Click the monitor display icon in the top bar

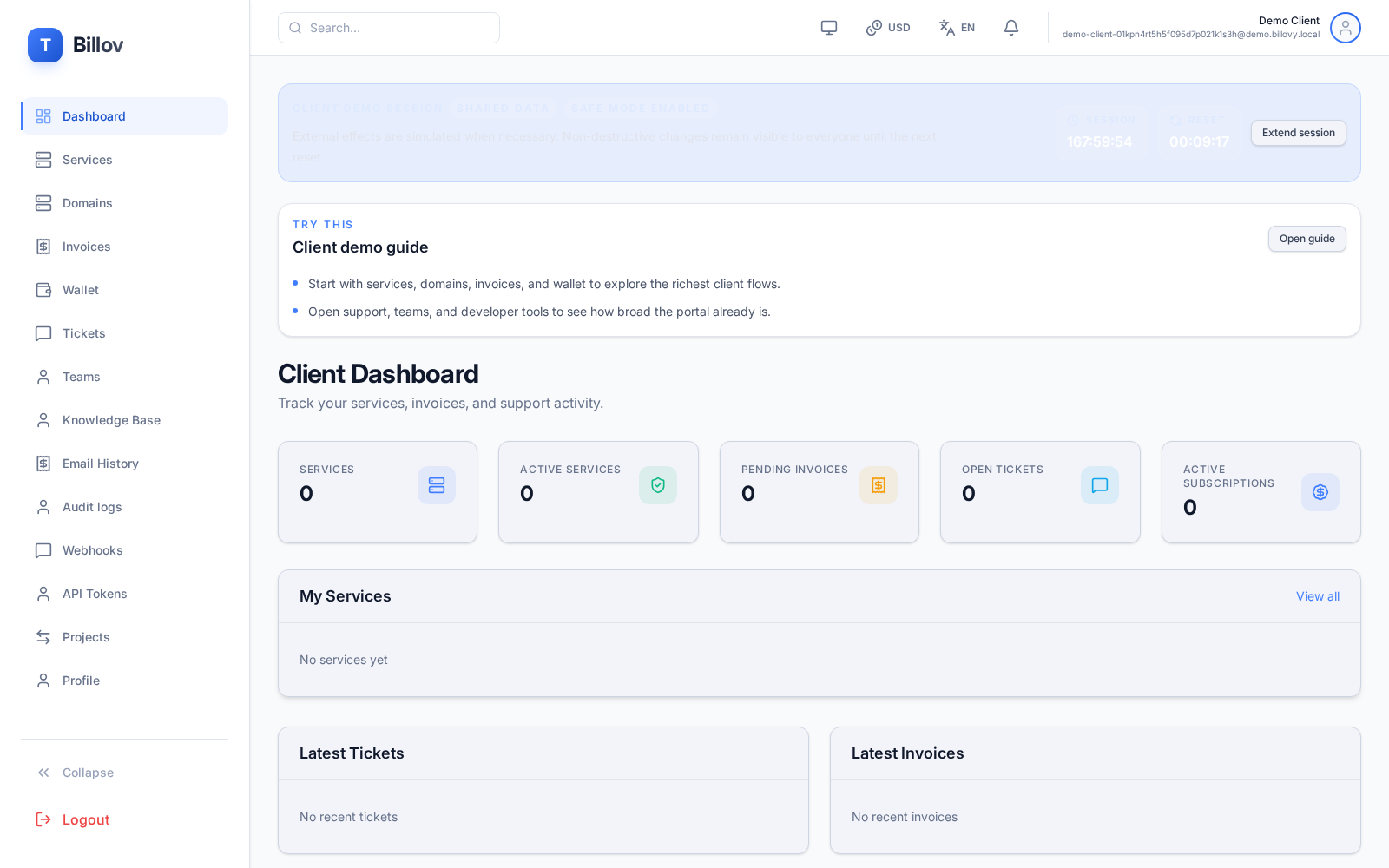[828, 27]
